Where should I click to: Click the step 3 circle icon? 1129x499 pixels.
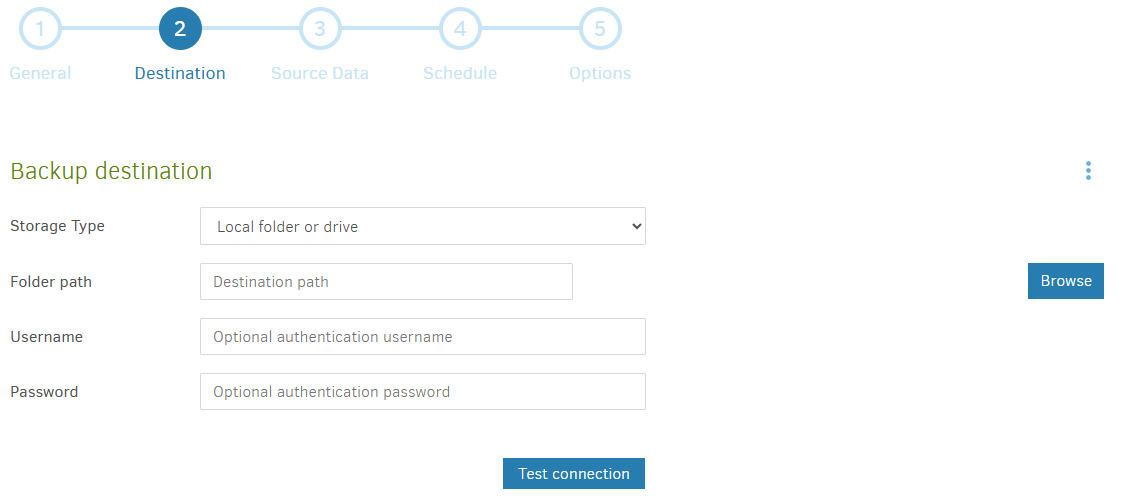(320, 29)
